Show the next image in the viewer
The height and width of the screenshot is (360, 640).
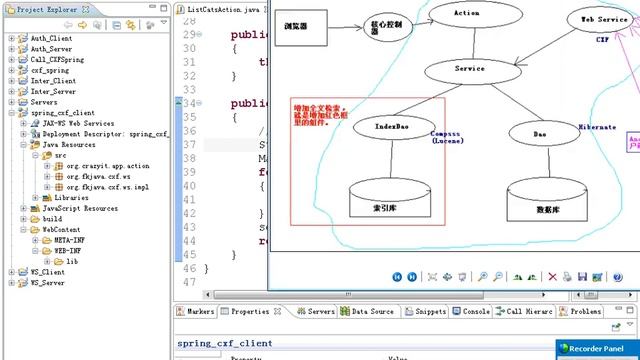(x=412, y=277)
